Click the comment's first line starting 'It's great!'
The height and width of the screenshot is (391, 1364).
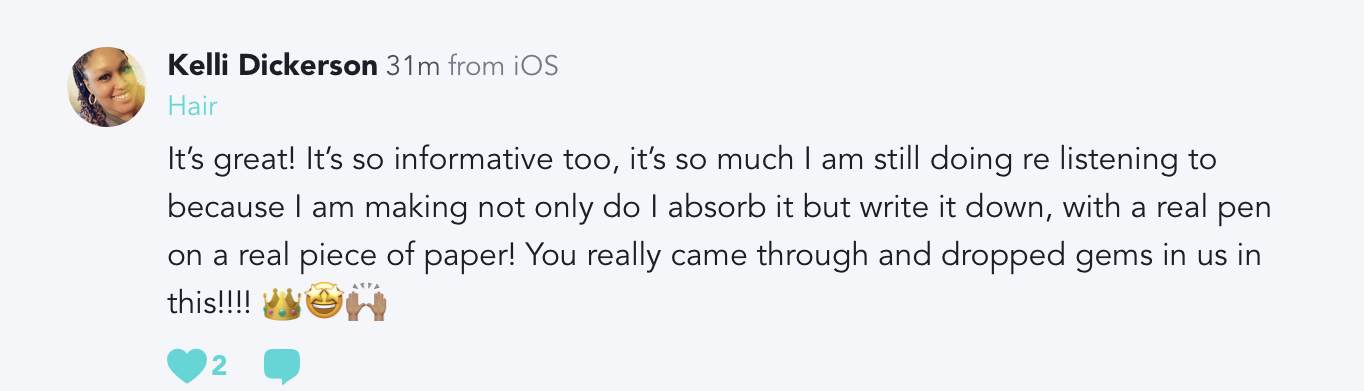click(x=691, y=160)
